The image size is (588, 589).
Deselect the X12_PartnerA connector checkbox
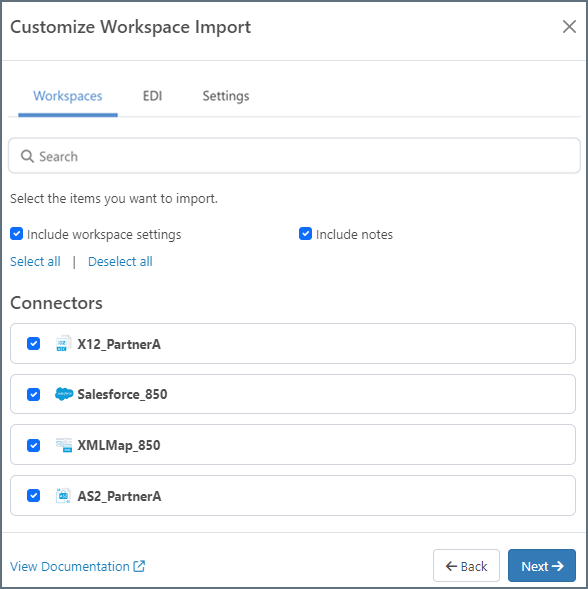pos(33,343)
